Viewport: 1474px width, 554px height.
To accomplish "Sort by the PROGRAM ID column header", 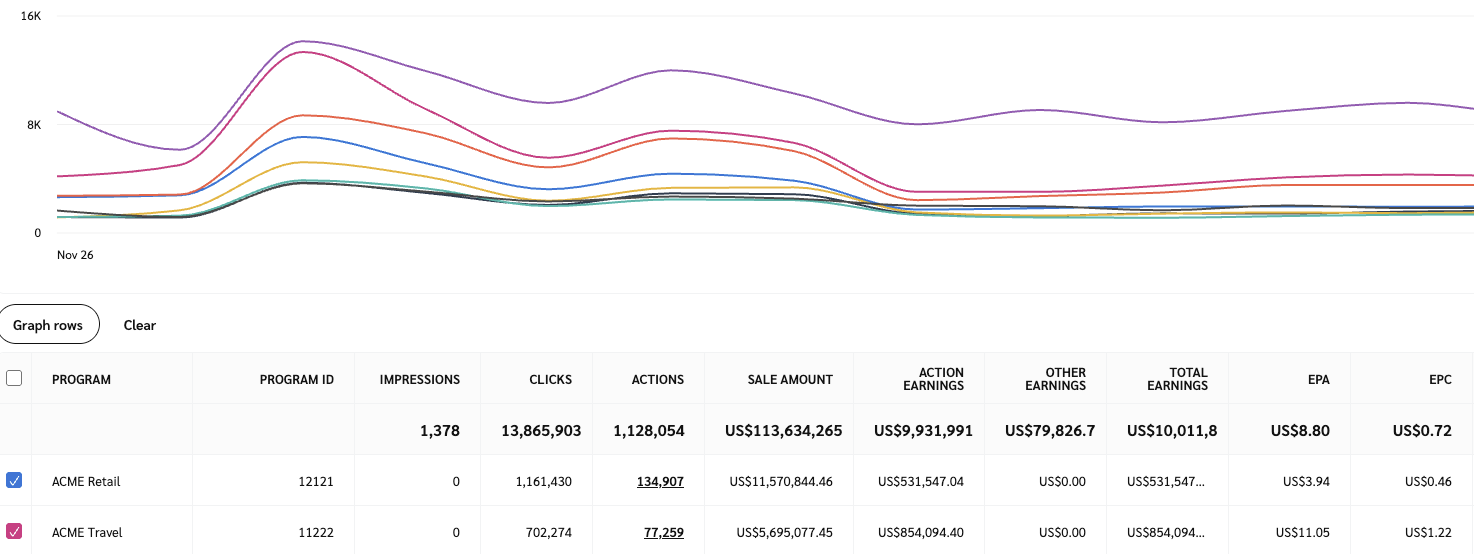I will (x=296, y=379).
